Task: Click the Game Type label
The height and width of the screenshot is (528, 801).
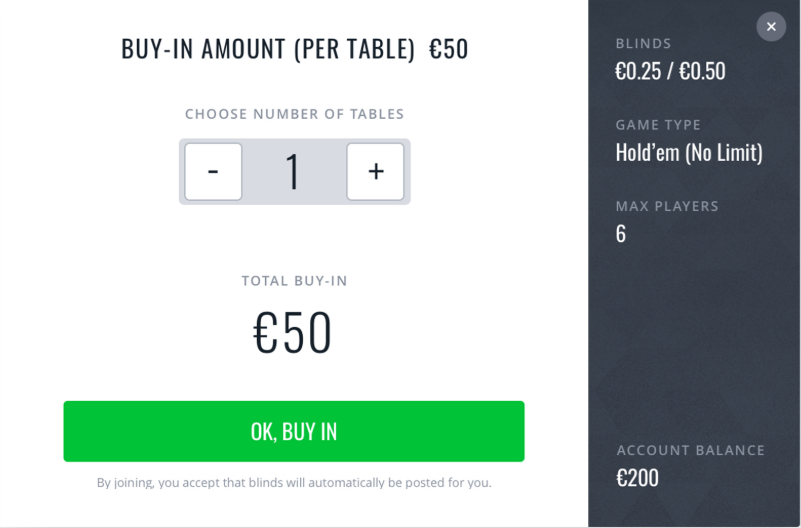Action: pyautogui.click(x=658, y=125)
